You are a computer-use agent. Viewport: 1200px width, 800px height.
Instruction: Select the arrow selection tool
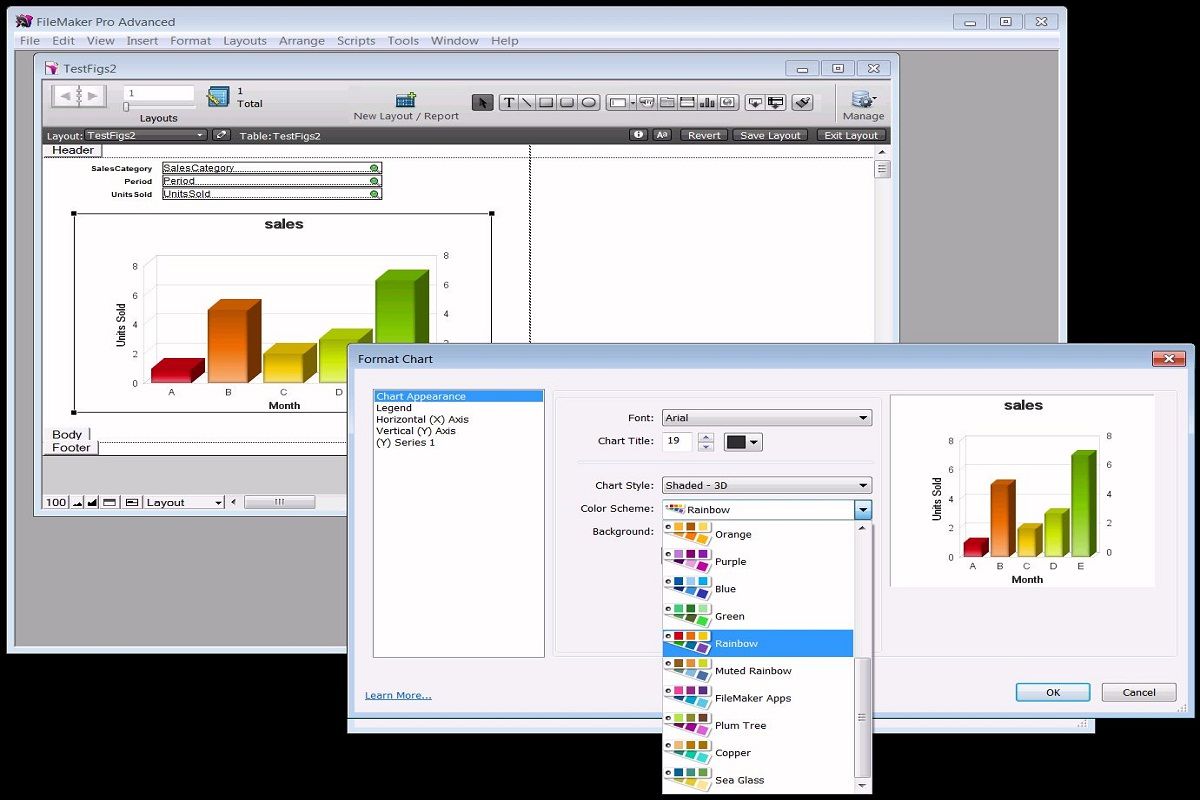click(x=483, y=102)
